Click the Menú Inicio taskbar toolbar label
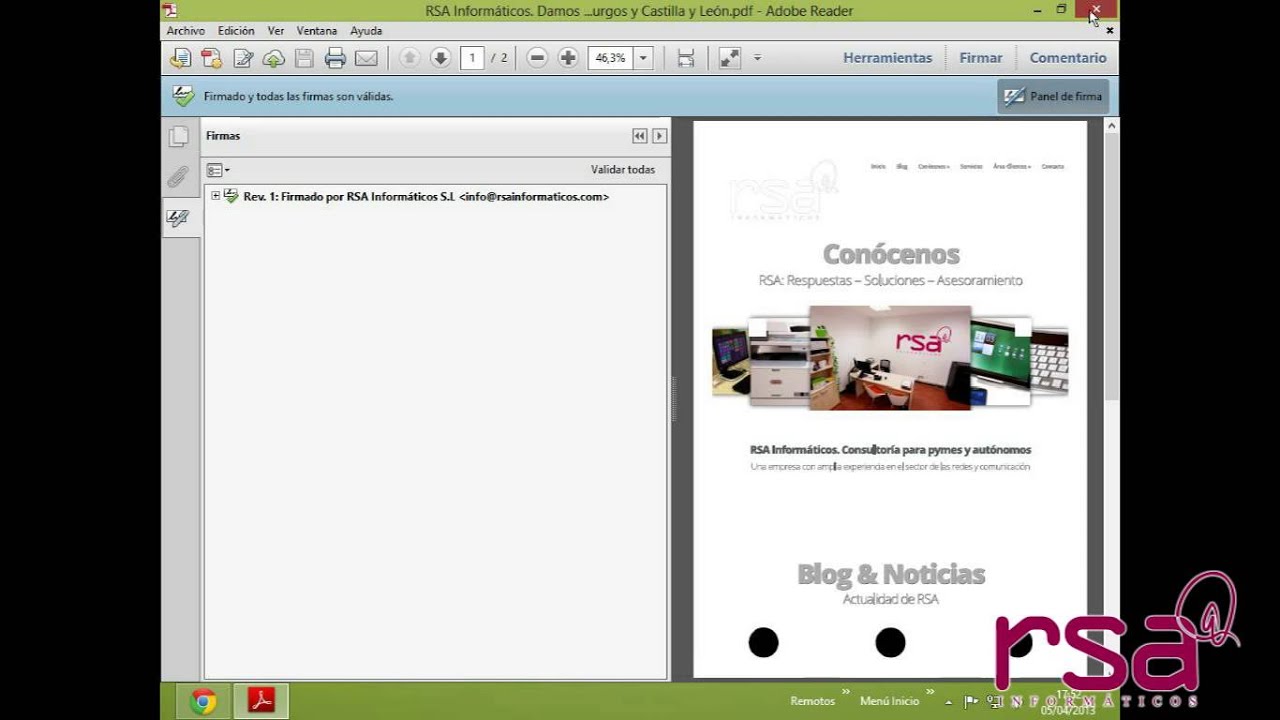1280x720 pixels. [889, 702]
